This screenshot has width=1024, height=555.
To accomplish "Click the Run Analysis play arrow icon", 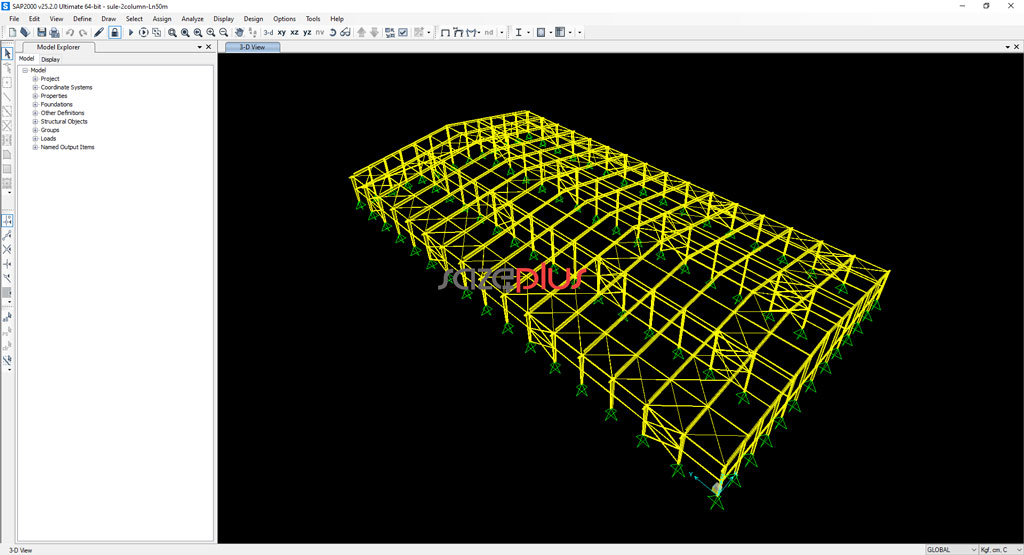I will coord(131,32).
